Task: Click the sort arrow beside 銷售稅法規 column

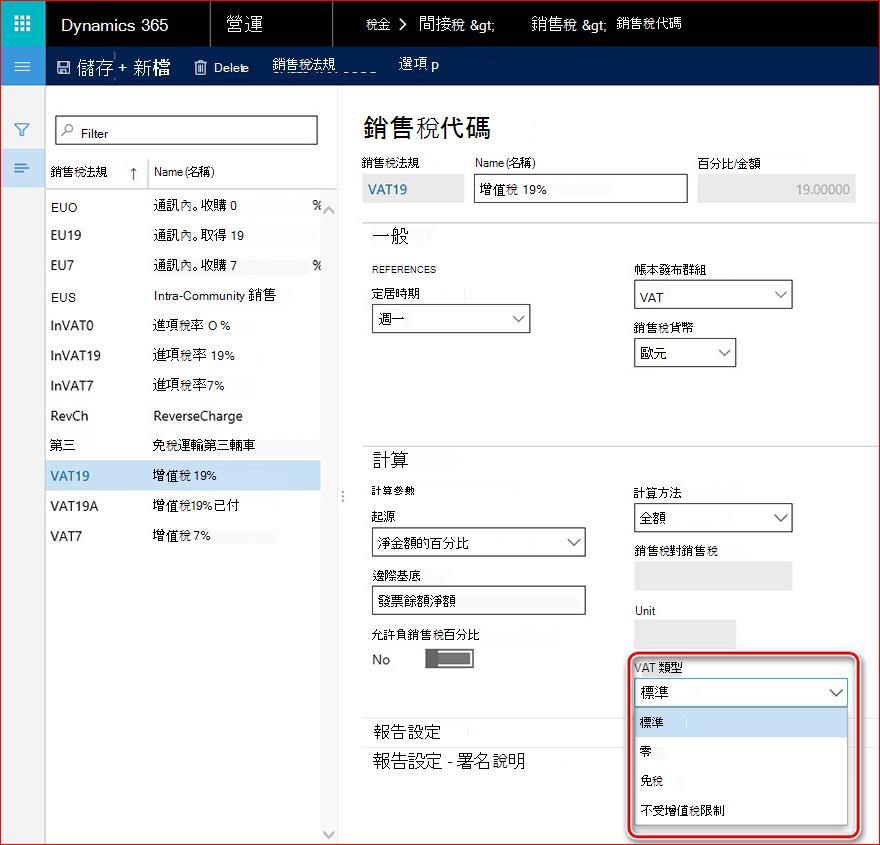Action: click(133, 173)
